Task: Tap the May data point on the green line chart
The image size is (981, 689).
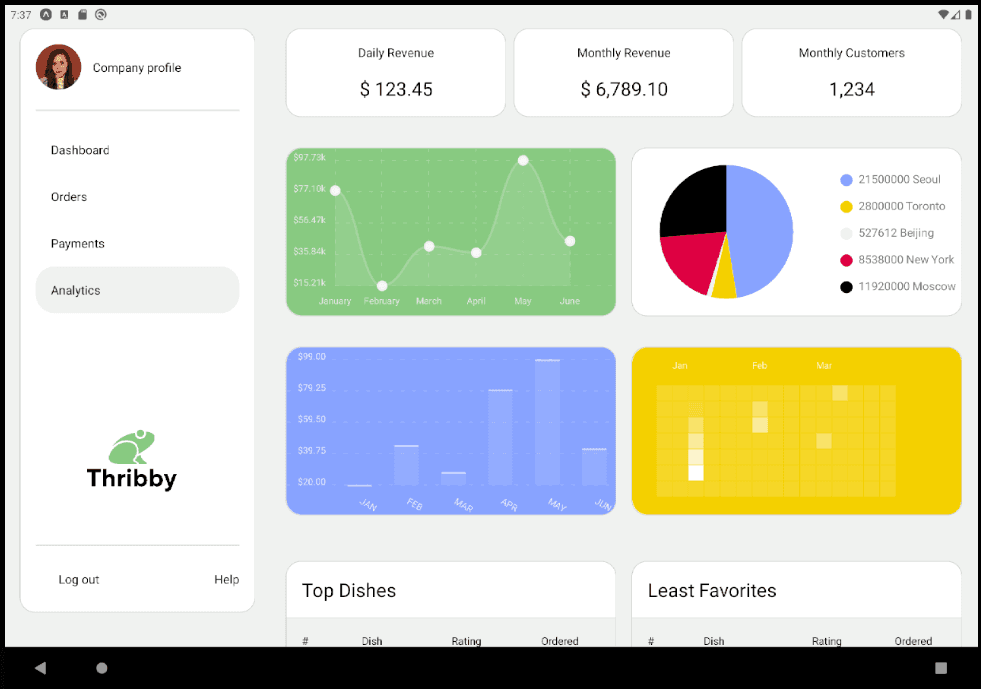Action: pyautogui.click(x=523, y=160)
